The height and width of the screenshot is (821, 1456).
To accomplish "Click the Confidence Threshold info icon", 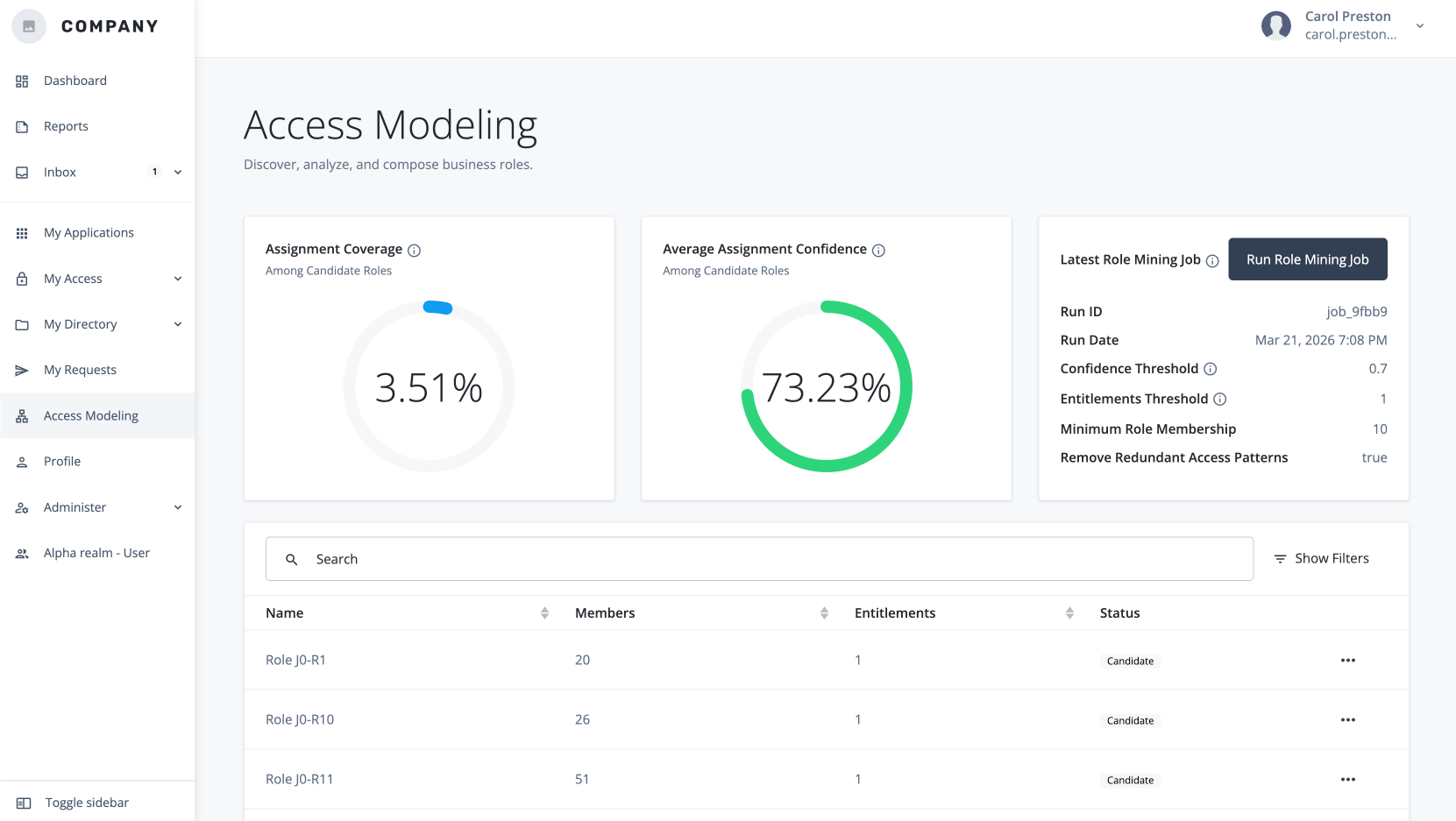I will pyautogui.click(x=1211, y=369).
